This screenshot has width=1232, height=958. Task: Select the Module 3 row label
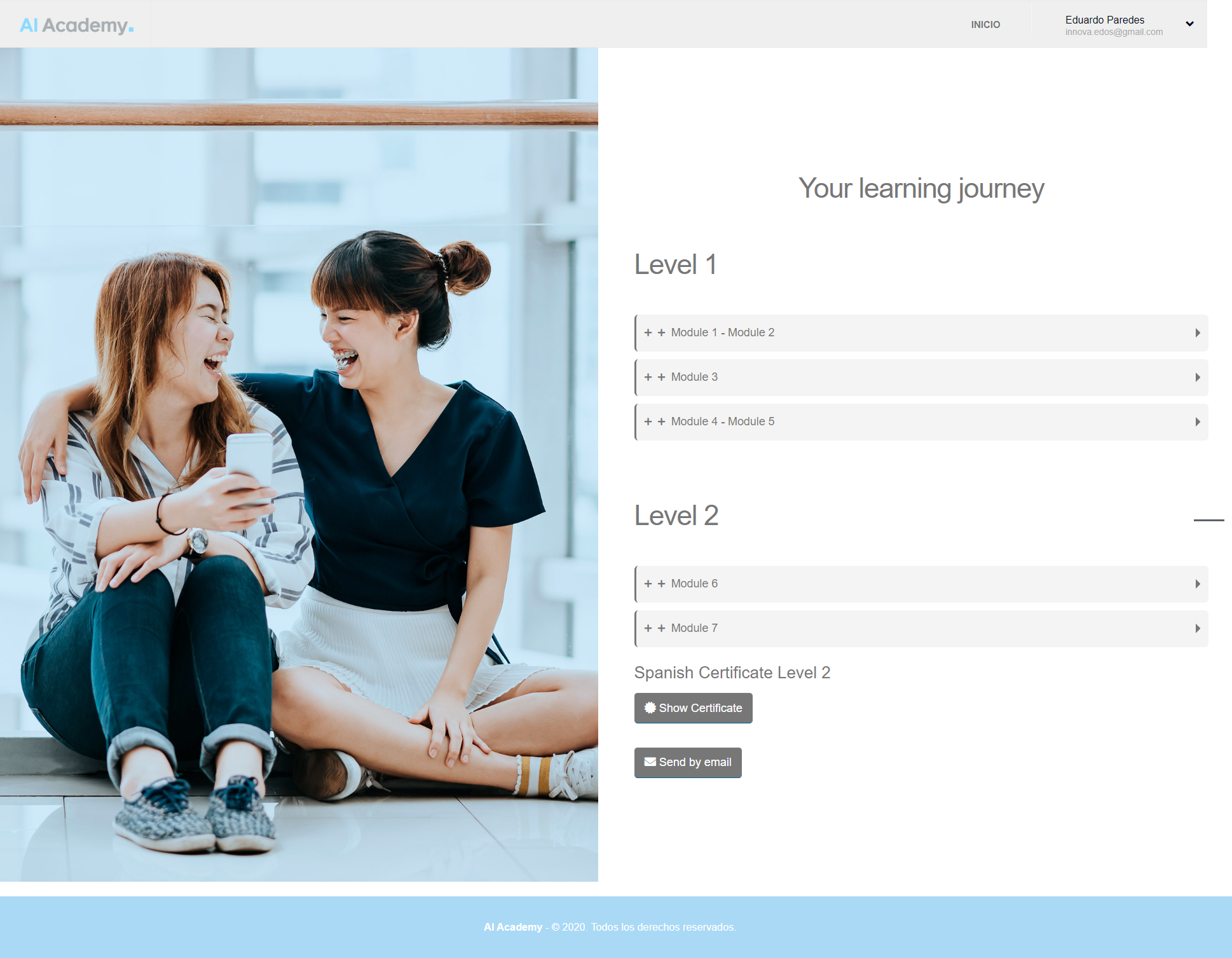(x=694, y=377)
